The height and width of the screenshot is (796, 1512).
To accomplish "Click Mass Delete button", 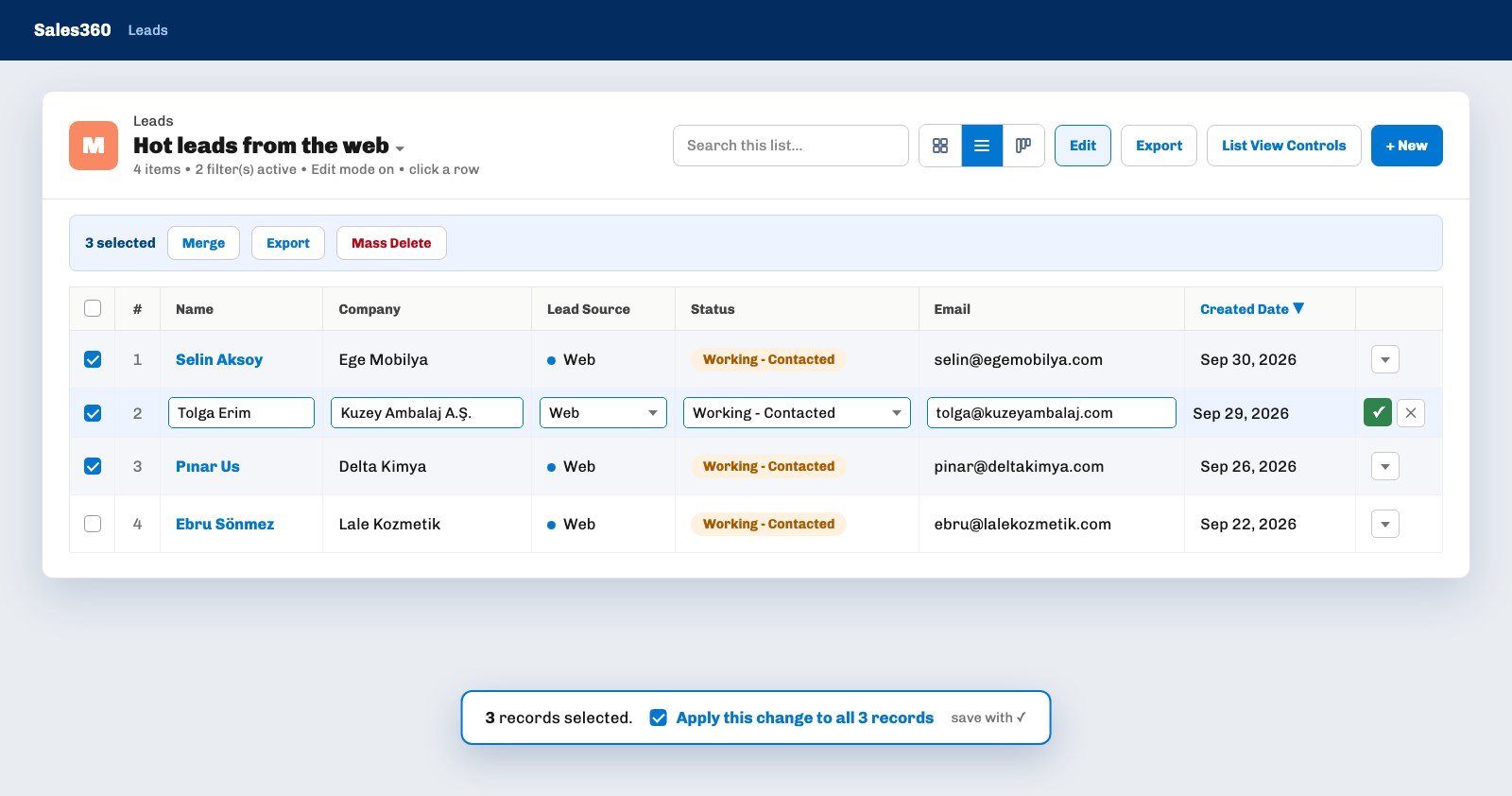I will (x=391, y=243).
